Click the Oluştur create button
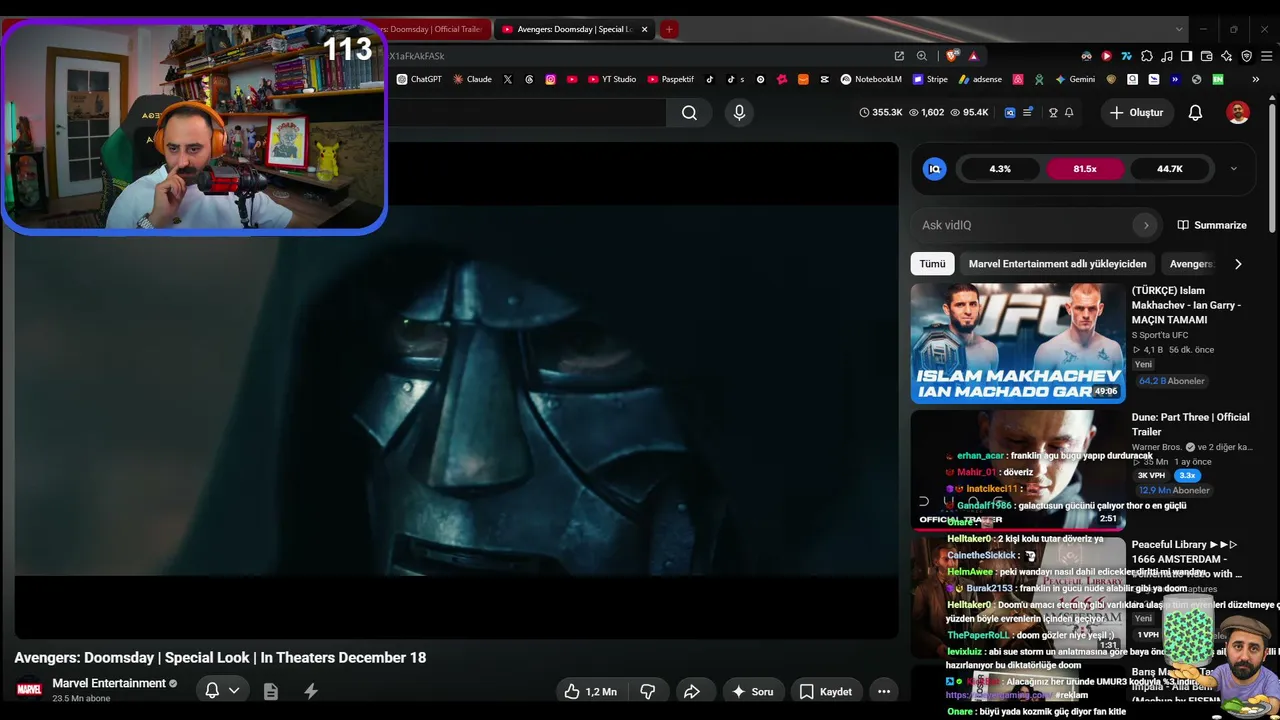This screenshot has width=1280, height=720. click(x=1136, y=113)
